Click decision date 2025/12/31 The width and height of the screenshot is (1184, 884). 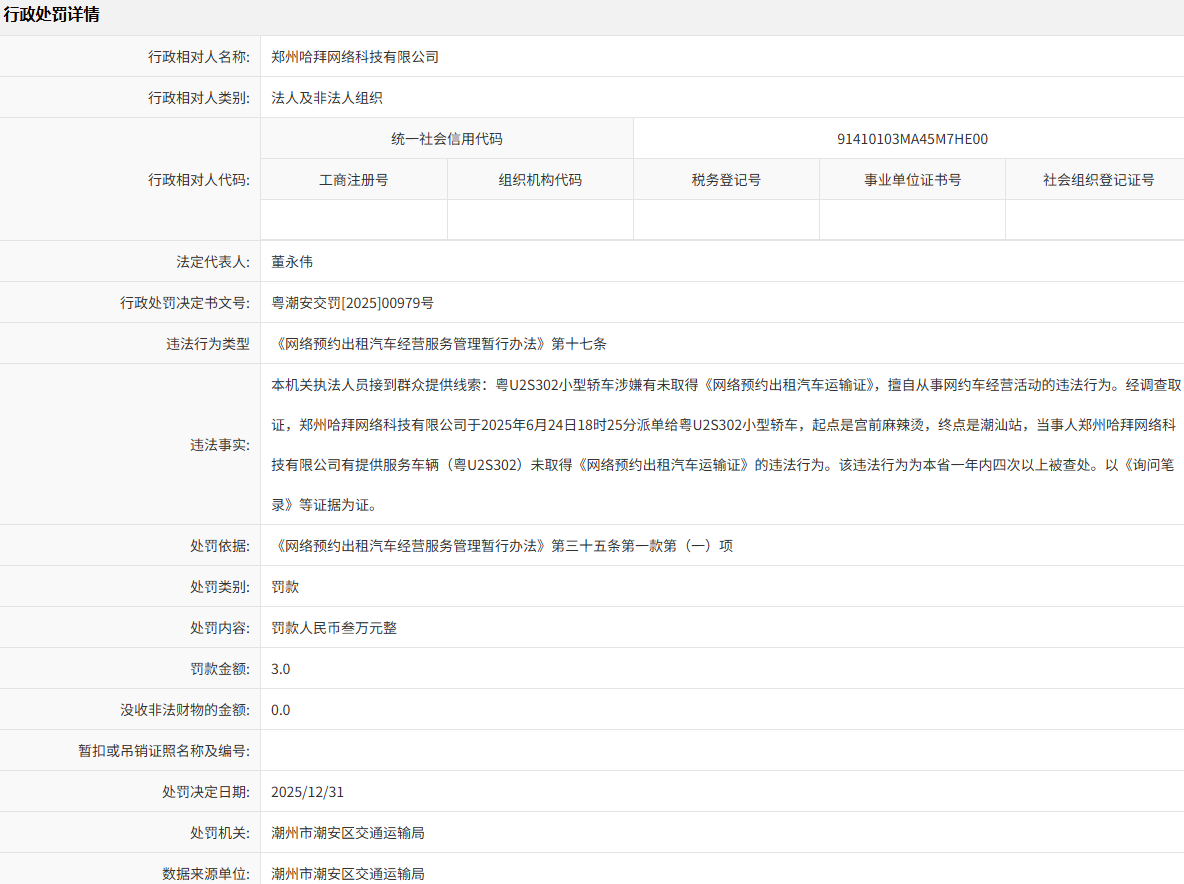(308, 792)
